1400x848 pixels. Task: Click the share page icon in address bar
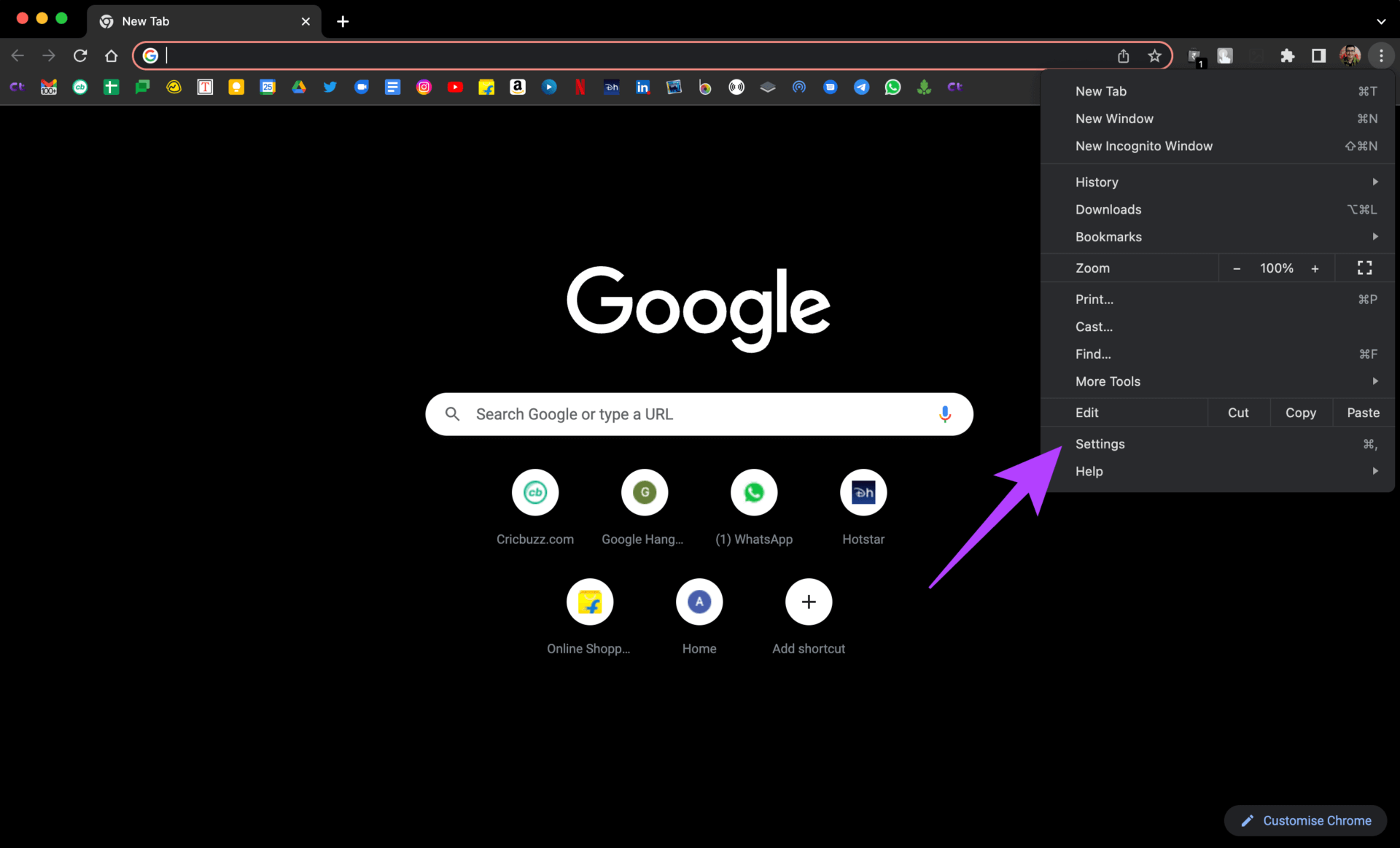1124,55
